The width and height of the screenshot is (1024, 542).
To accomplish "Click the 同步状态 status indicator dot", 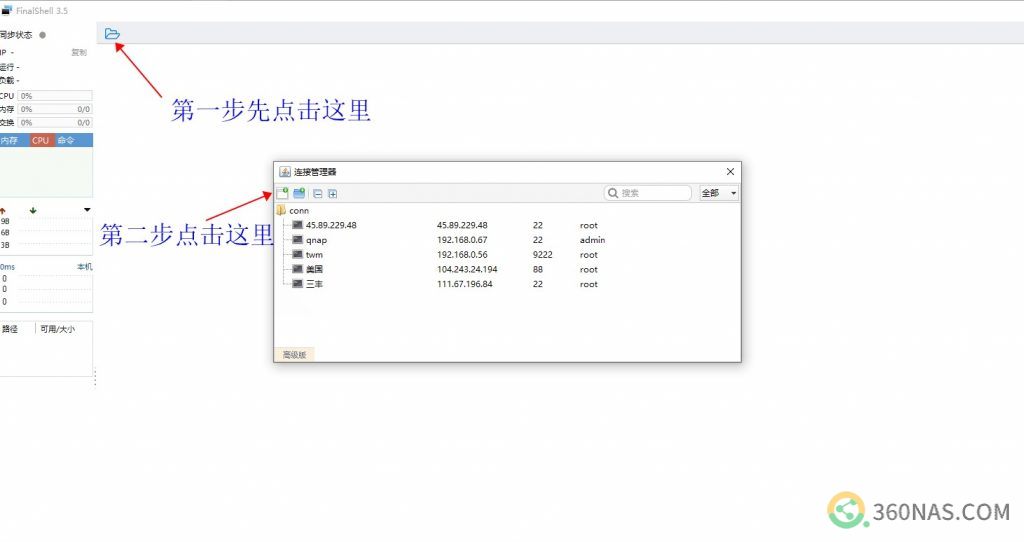I will pos(42,35).
